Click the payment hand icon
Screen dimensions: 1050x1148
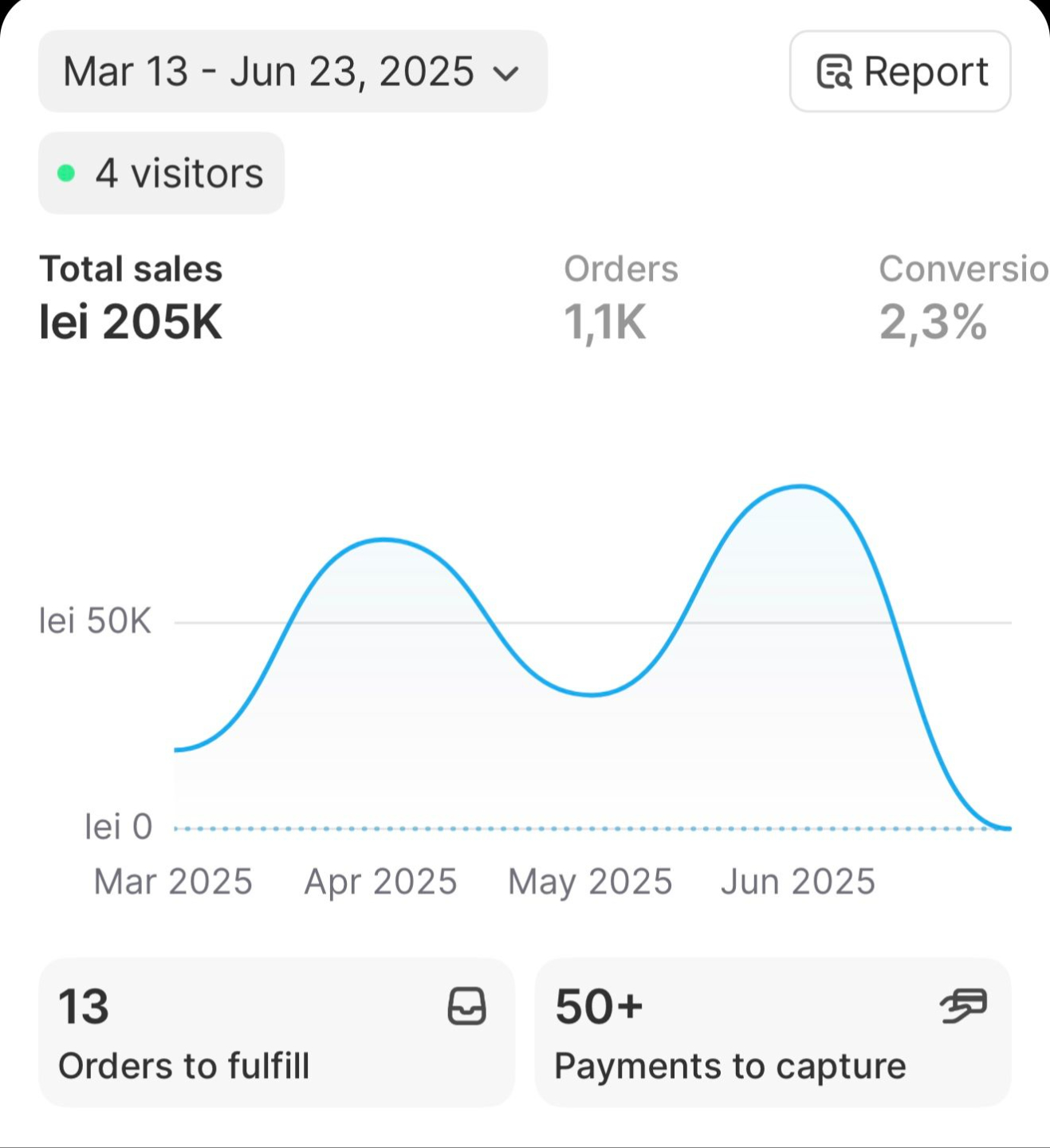tap(963, 1005)
